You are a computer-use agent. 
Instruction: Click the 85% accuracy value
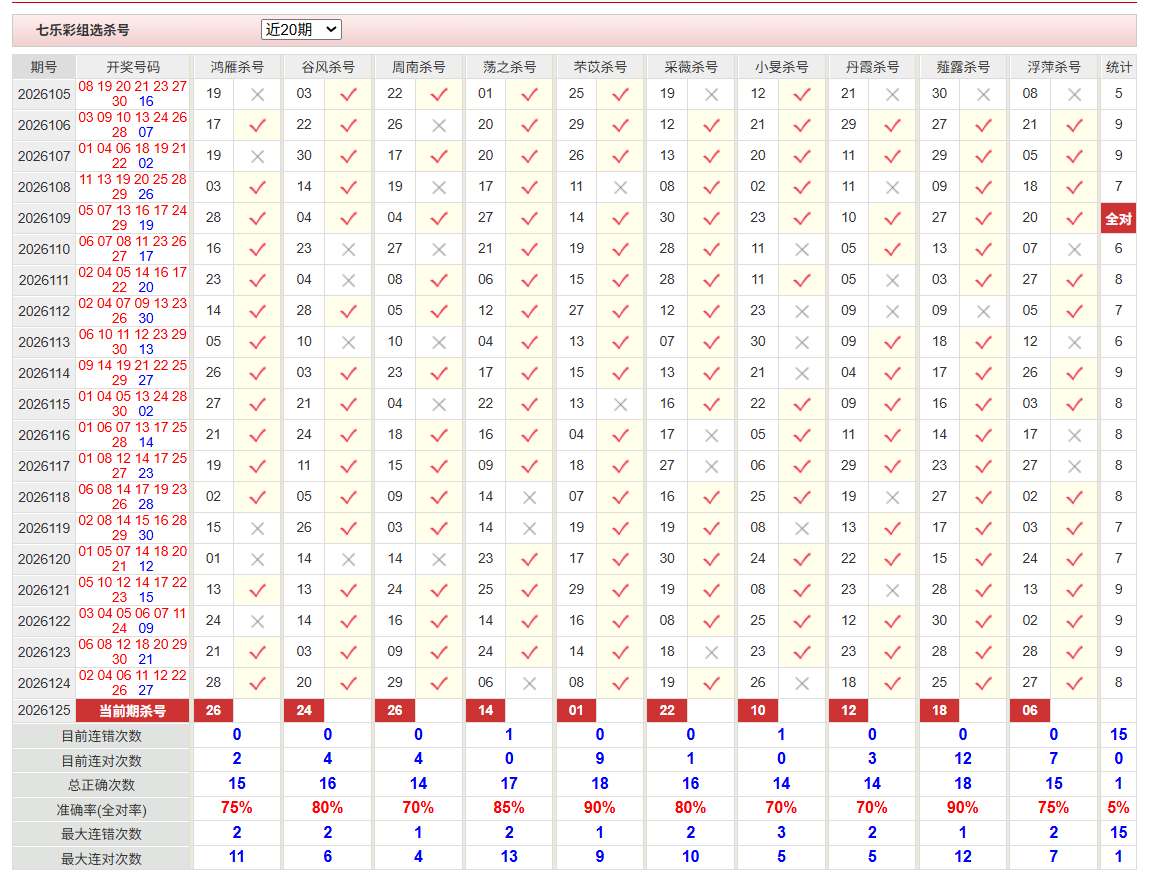[509, 808]
